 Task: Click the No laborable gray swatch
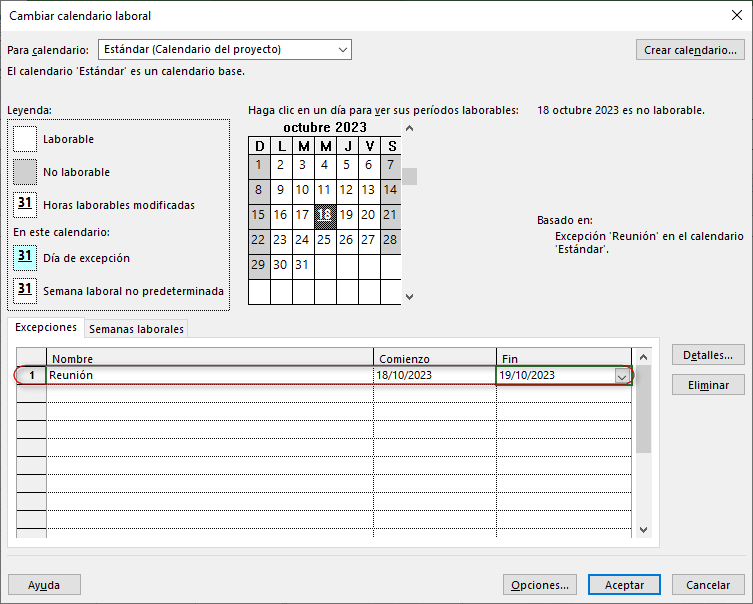26,172
